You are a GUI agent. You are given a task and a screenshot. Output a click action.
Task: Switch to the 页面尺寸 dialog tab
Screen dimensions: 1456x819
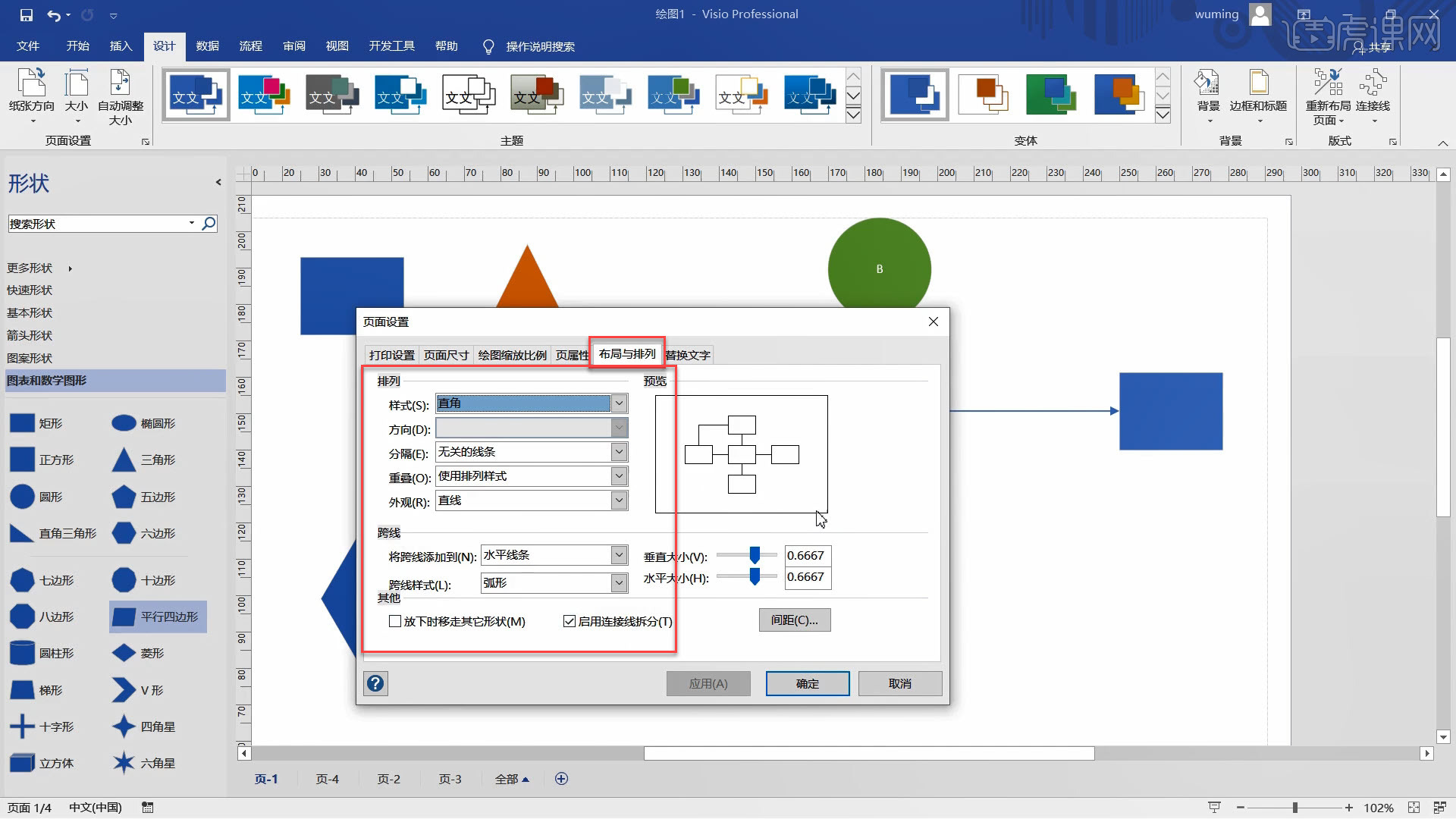(x=446, y=355)
